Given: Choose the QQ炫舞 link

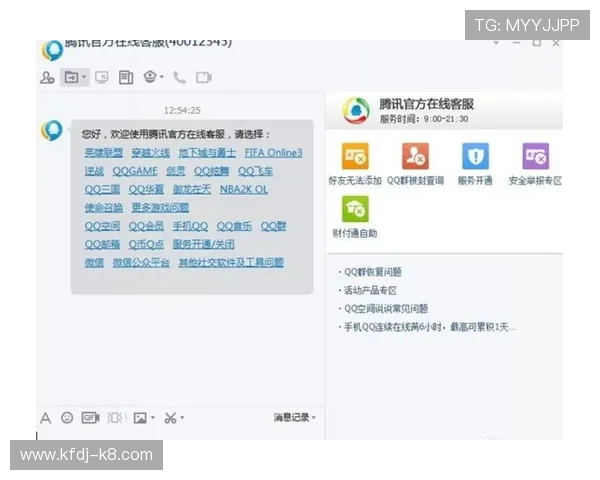Looking at the screenshot, I should (x=211, y=171).
